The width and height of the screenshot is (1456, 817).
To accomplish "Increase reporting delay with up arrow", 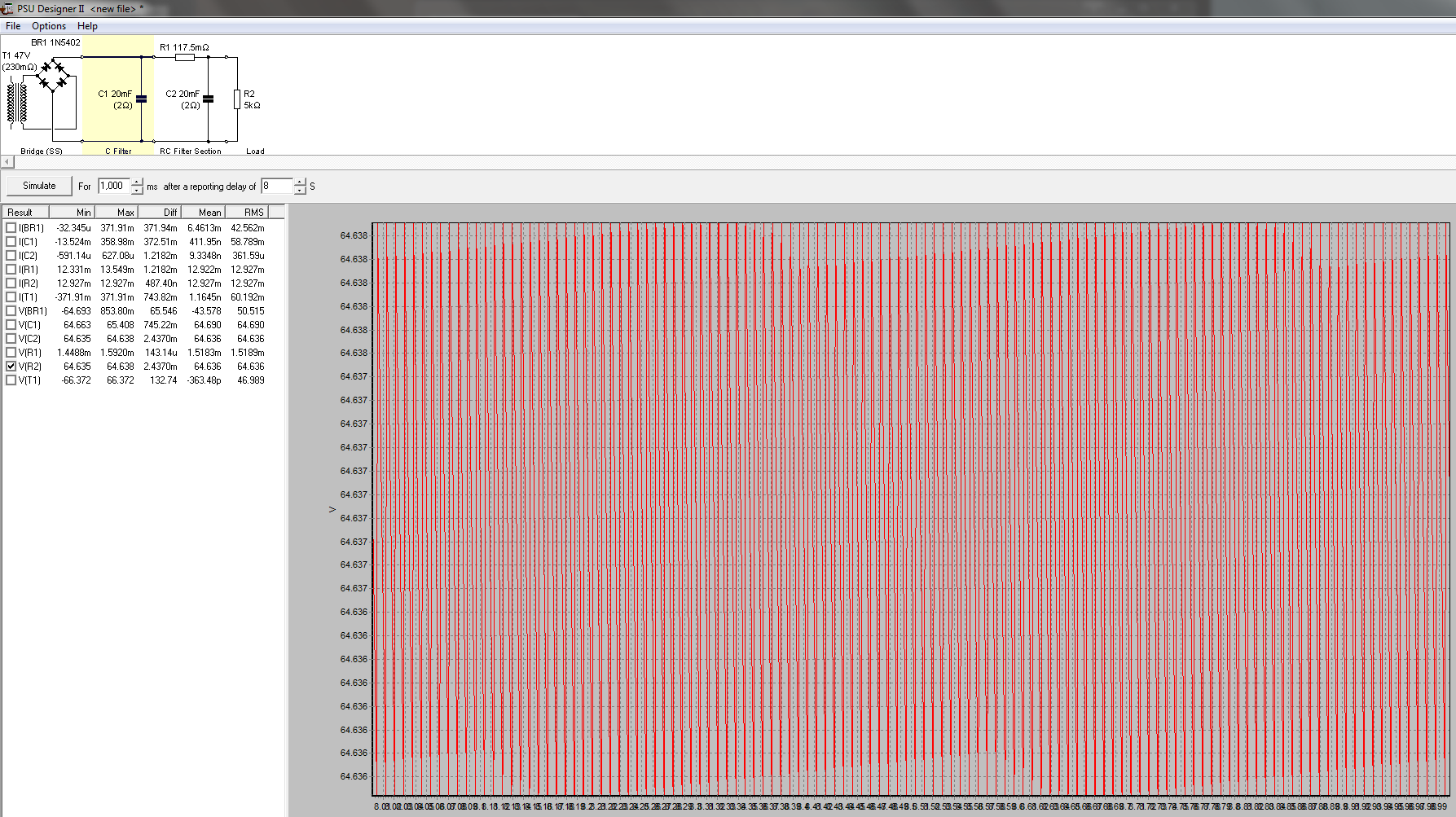I will (300, 182).
